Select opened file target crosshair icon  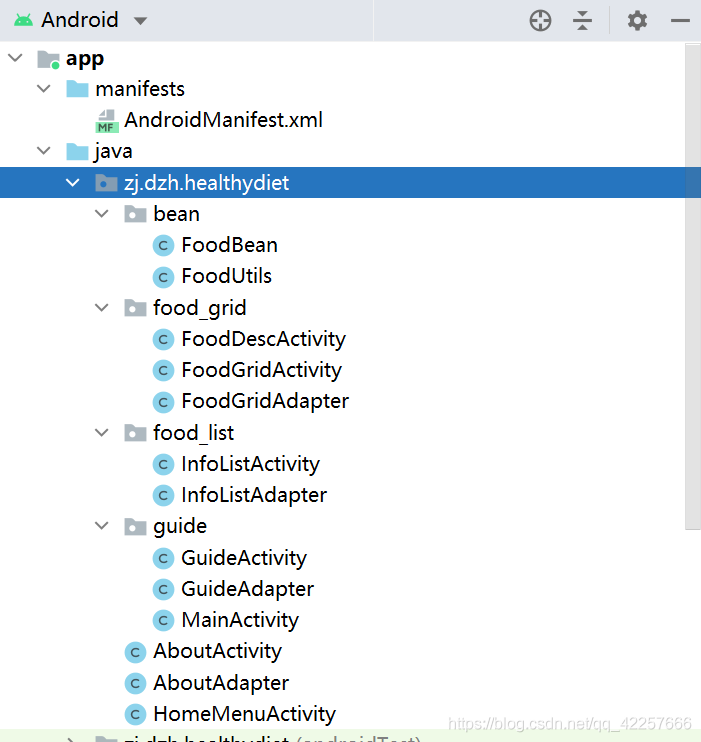click(540, 21)
